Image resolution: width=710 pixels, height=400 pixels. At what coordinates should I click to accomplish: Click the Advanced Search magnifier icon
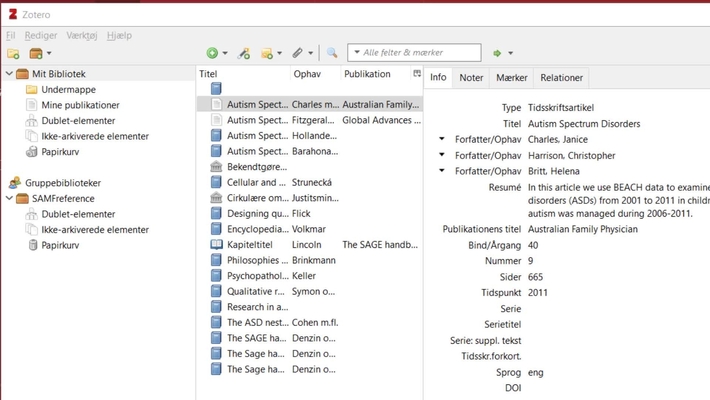pyautogui.click(x=332, y=53)
